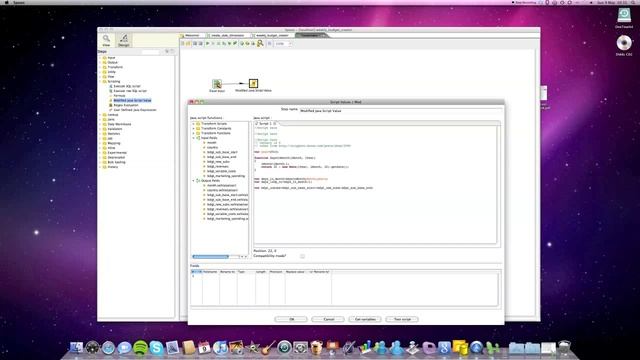Click the Step name input field
Image resolution: width=640 pixels, height=360 pixels.
point(400,111)
